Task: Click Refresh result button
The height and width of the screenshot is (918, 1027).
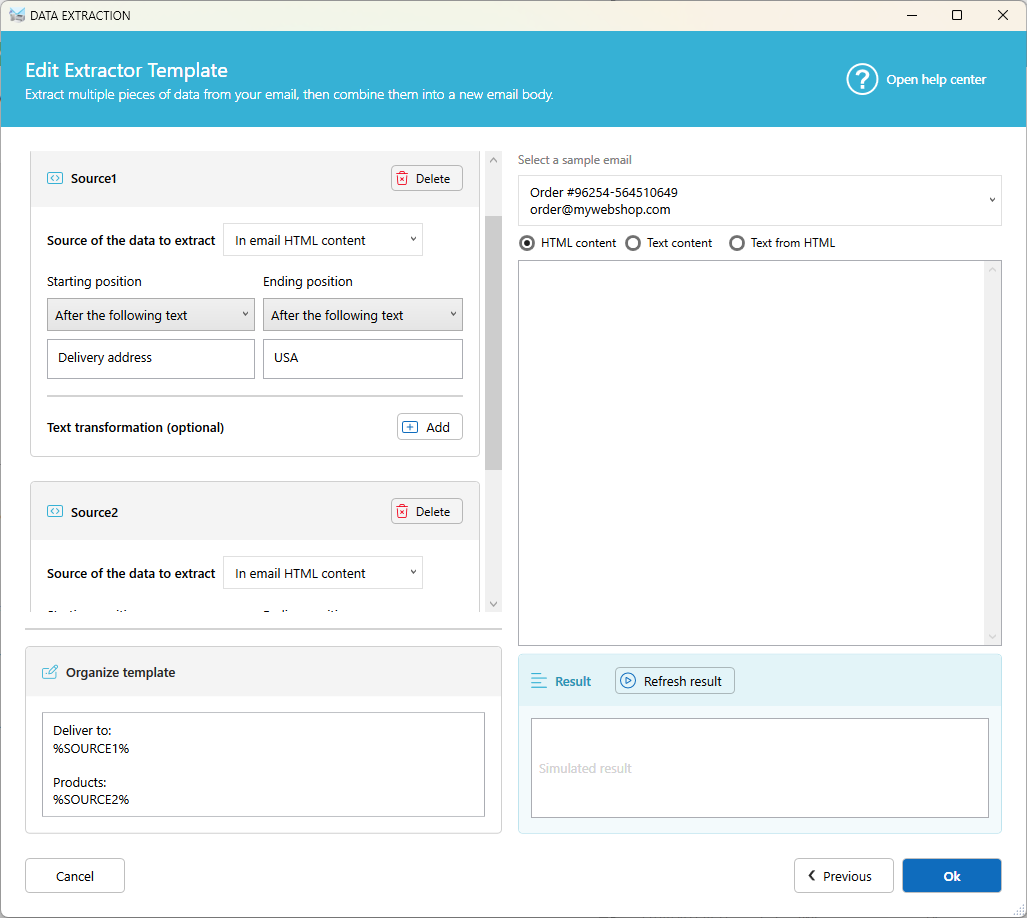Action: pyautogui.click(x=675, y=681)
